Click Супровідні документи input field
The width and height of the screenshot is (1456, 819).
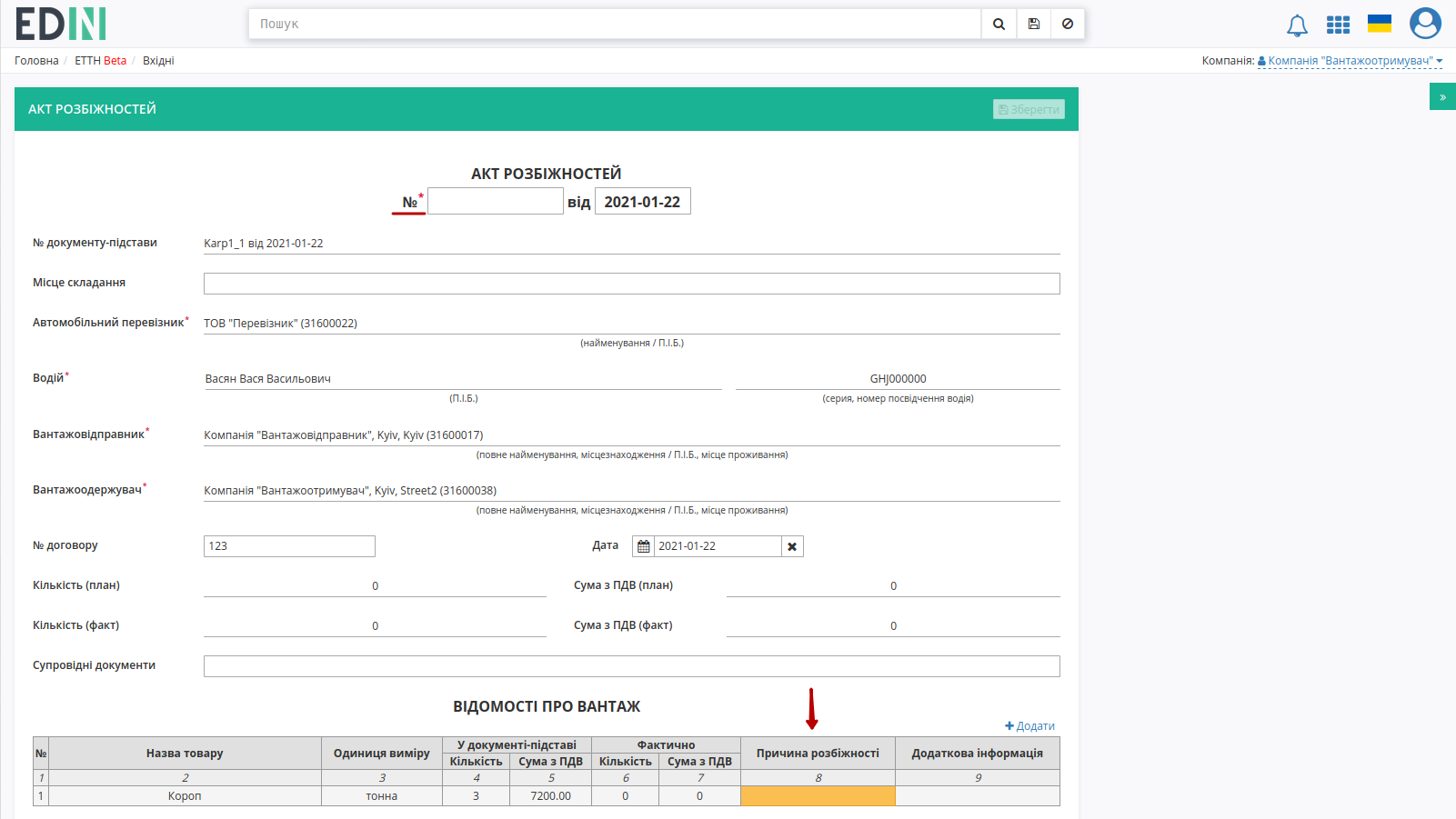click(632, 666)
